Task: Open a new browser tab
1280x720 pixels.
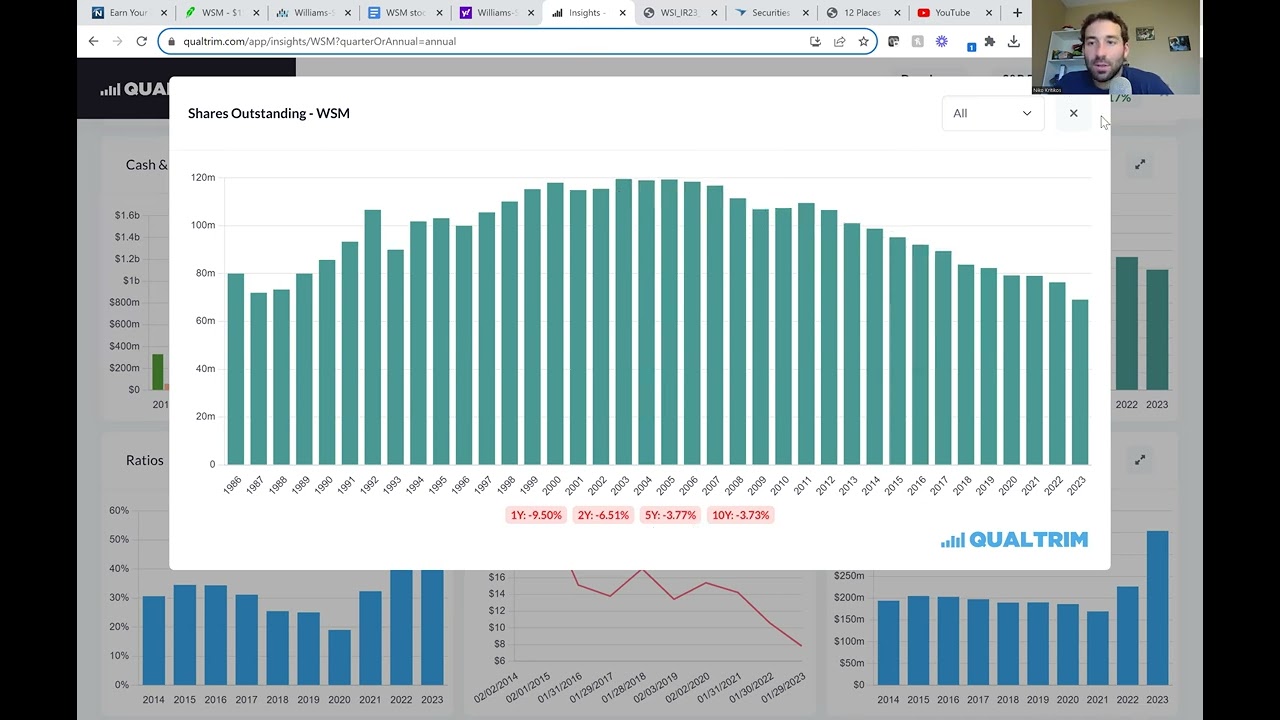Action: coord(1017,13)
